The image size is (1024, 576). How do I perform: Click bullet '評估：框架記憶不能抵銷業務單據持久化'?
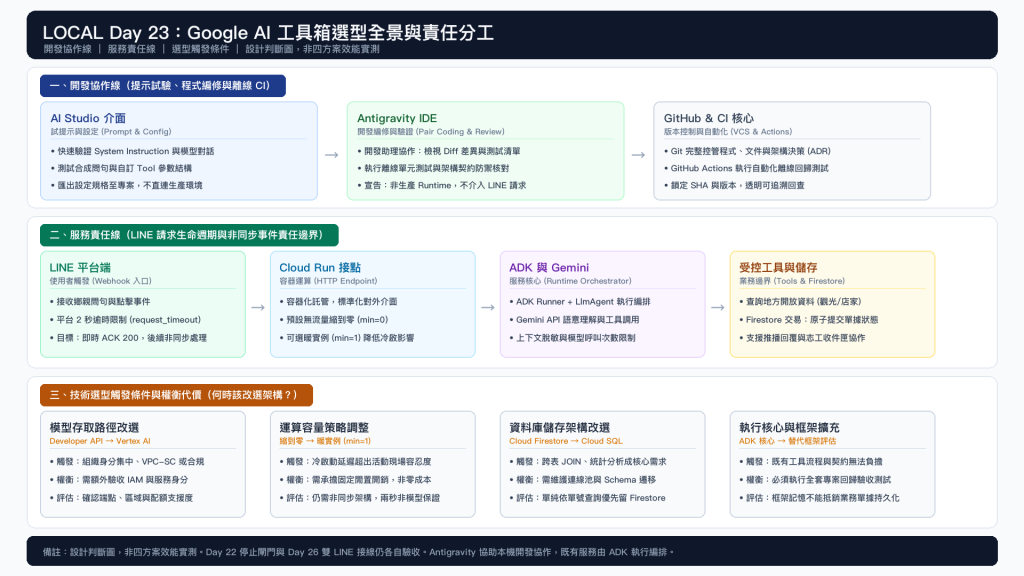coord(820,498)
